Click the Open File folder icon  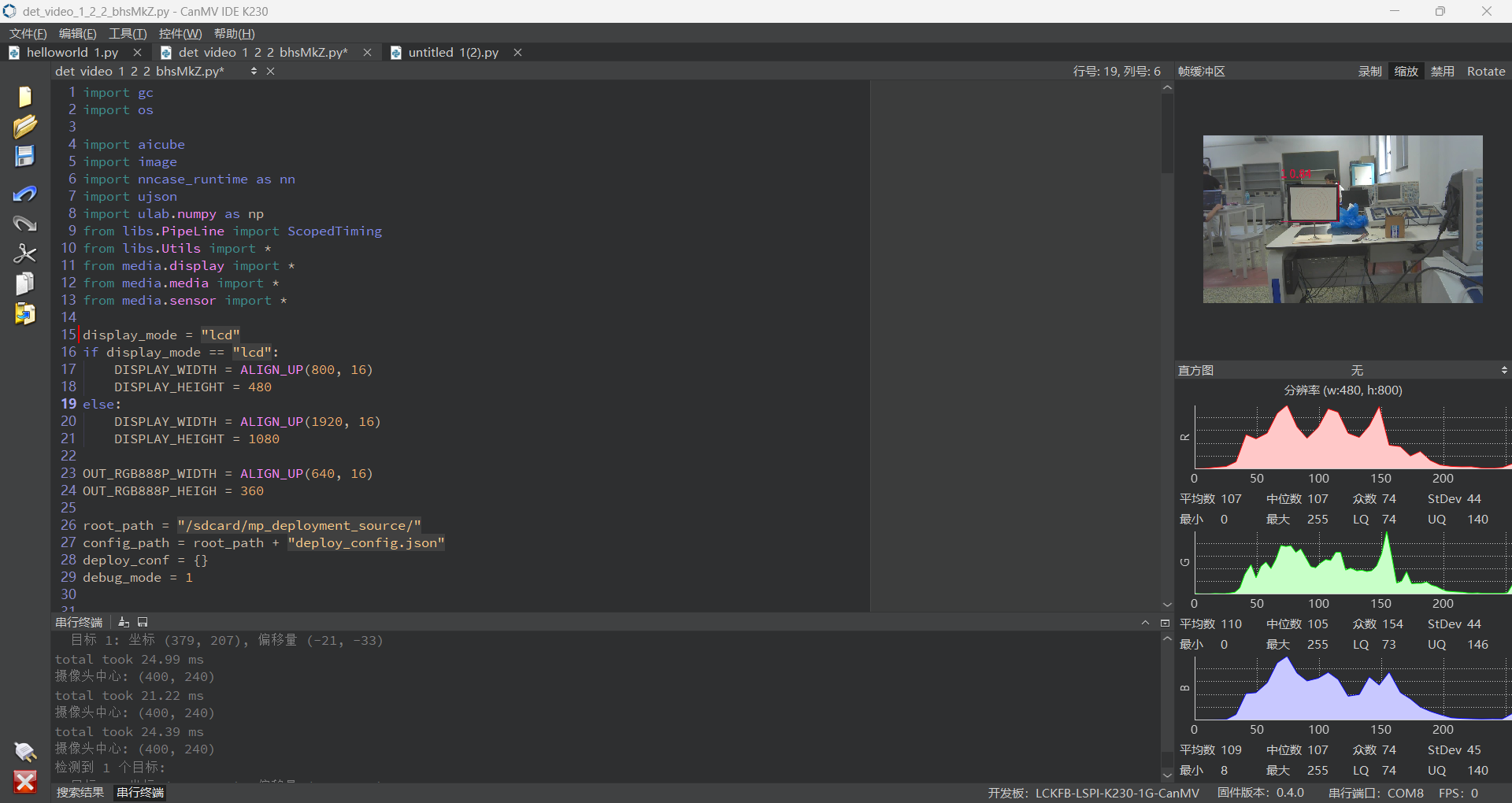(x=25, y=126)
